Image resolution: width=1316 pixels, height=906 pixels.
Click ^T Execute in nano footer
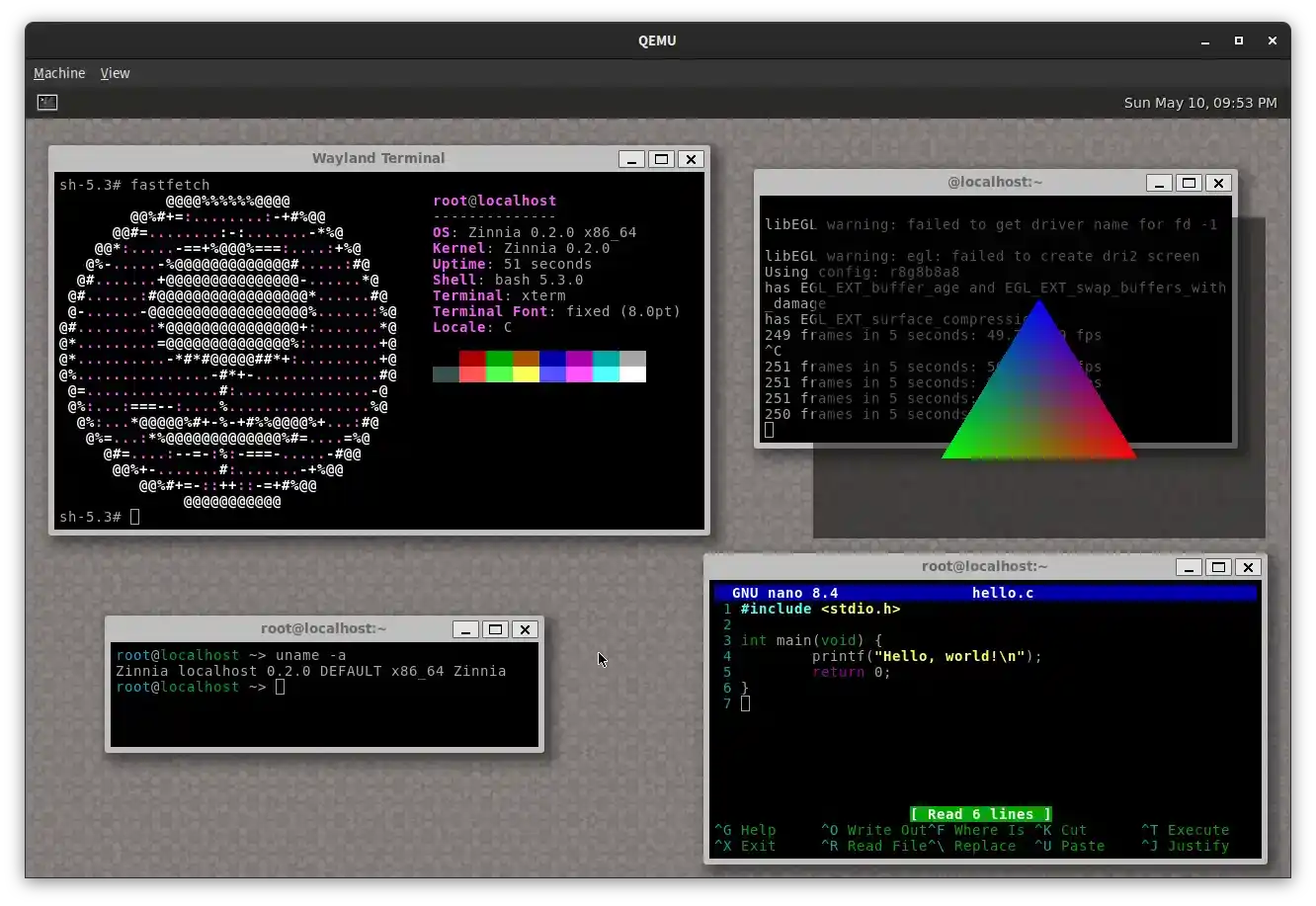pyautogui.click(x=1185, y=830)
